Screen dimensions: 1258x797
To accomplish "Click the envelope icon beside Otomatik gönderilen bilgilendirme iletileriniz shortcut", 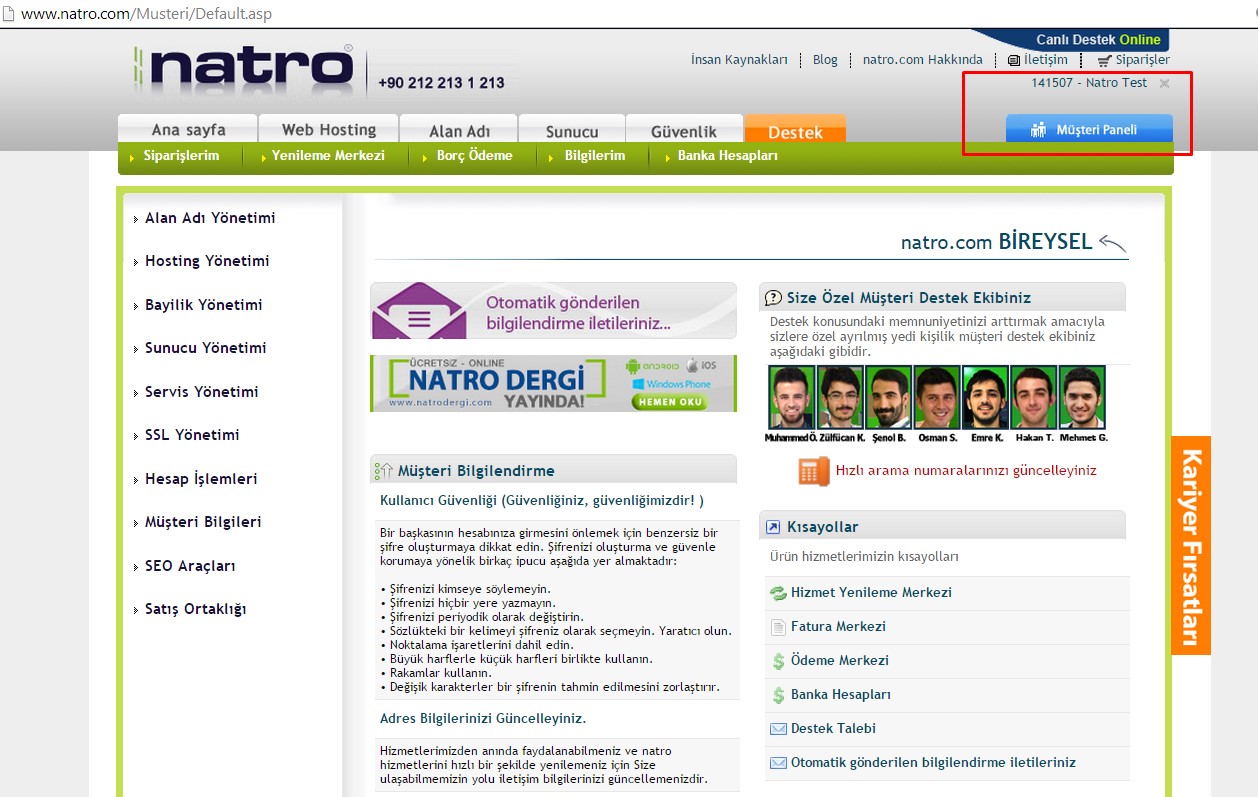I will 778,763.
